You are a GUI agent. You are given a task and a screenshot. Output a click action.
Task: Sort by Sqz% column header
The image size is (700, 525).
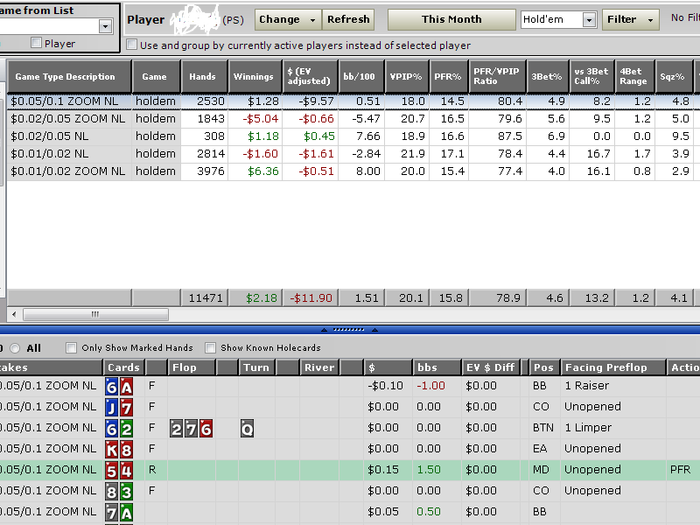674,77
